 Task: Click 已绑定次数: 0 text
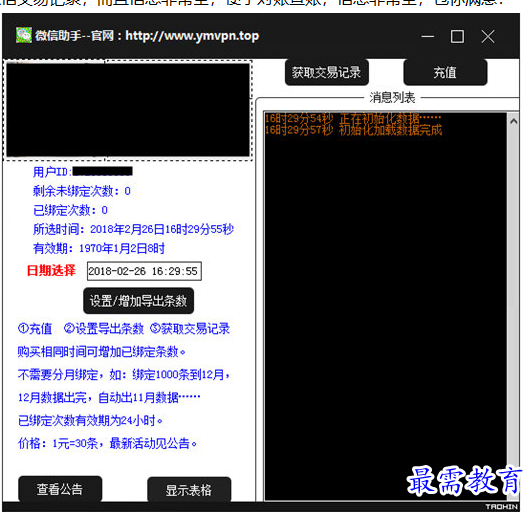70,210
